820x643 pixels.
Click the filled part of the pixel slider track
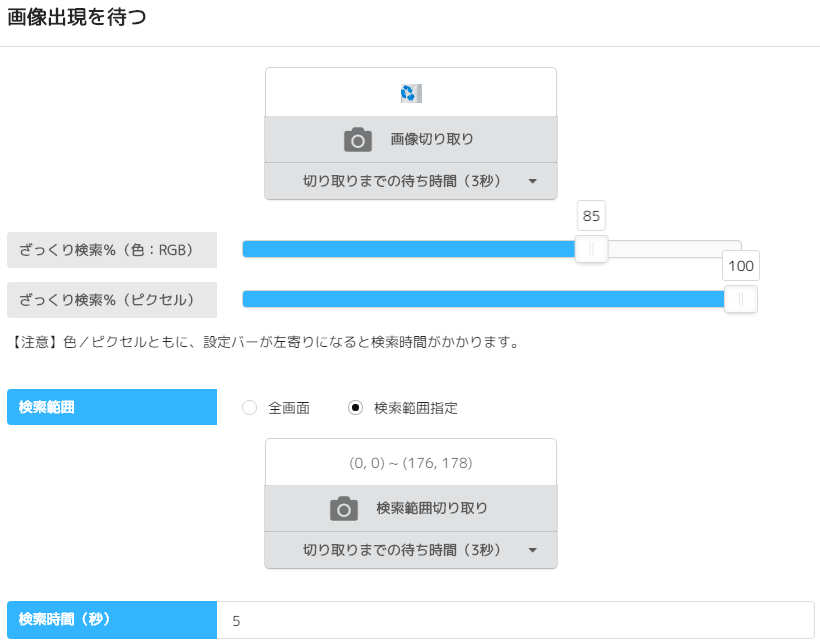[480, 299]
